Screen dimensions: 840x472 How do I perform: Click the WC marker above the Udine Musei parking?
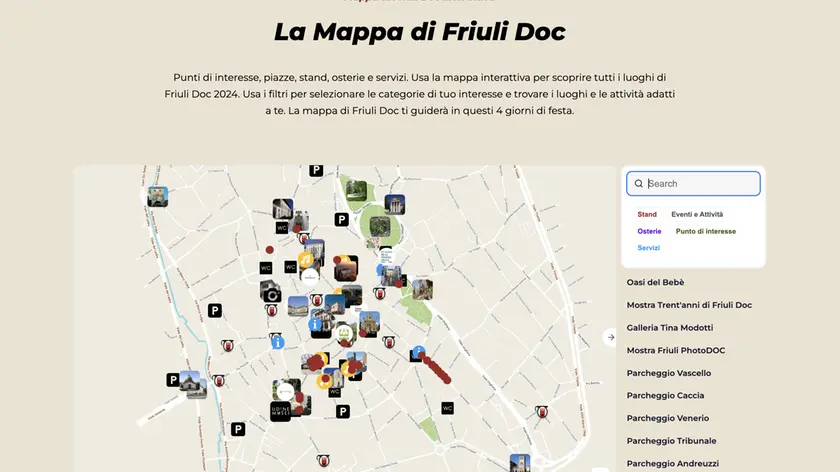(x=335, y=392)
